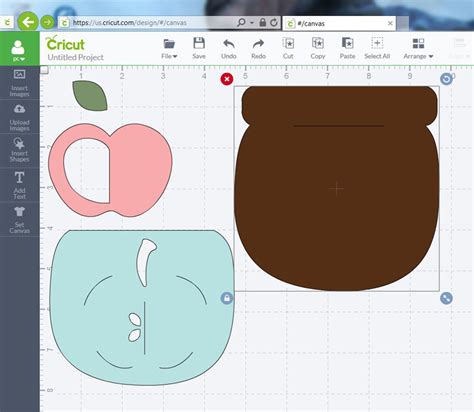Go back with the browser back arrow
Screen dimensions: 474x412
pyautogui.click(x=28, y=22)
